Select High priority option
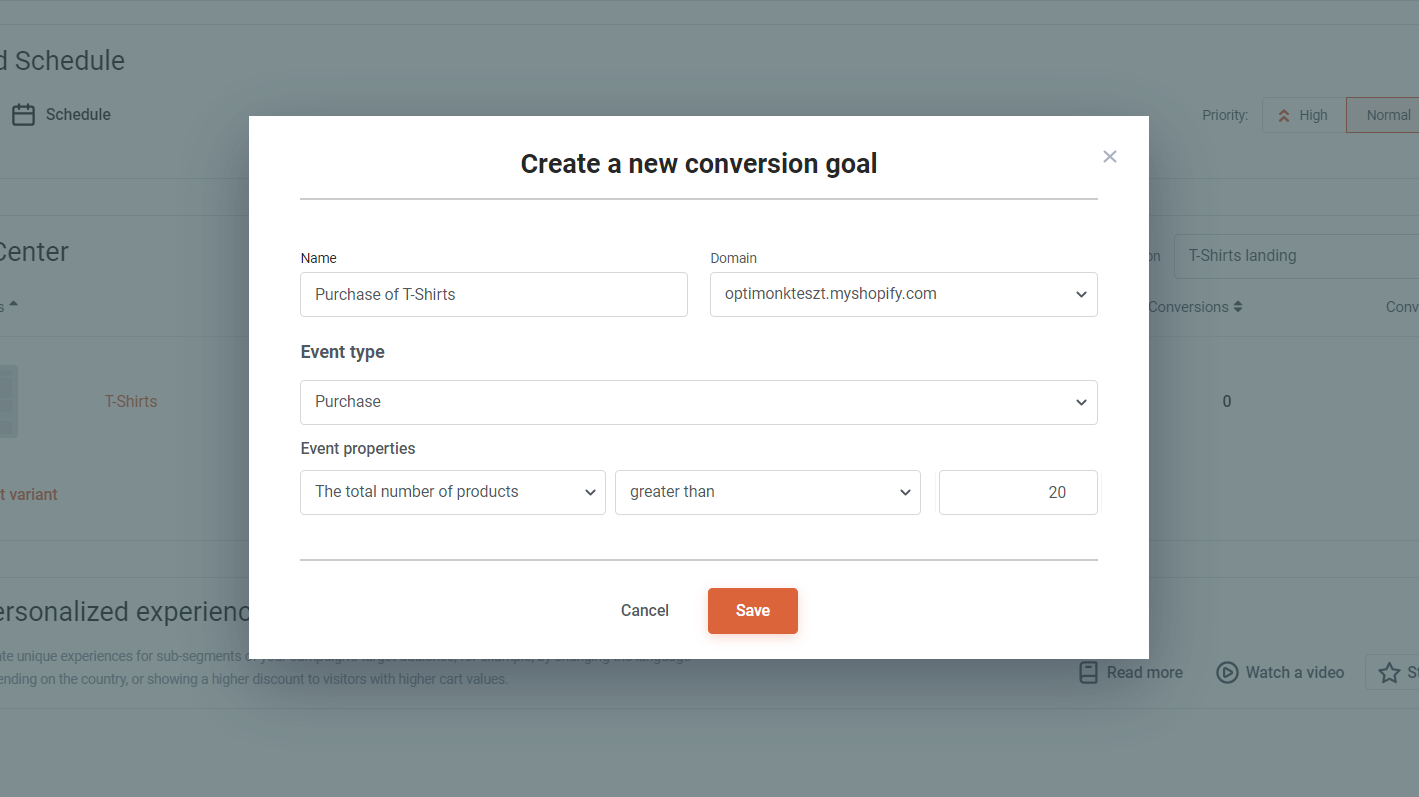This screenshot has height=797, width=1419. (x=1304, y=115)
